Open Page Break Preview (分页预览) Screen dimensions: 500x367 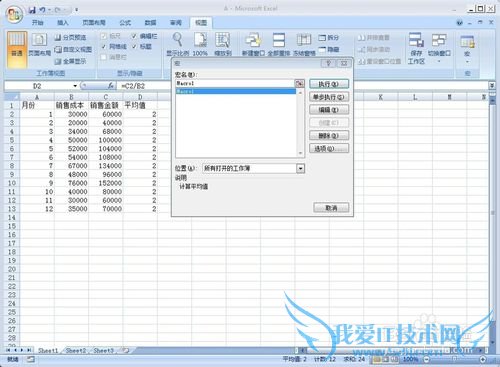click(70, 37)
